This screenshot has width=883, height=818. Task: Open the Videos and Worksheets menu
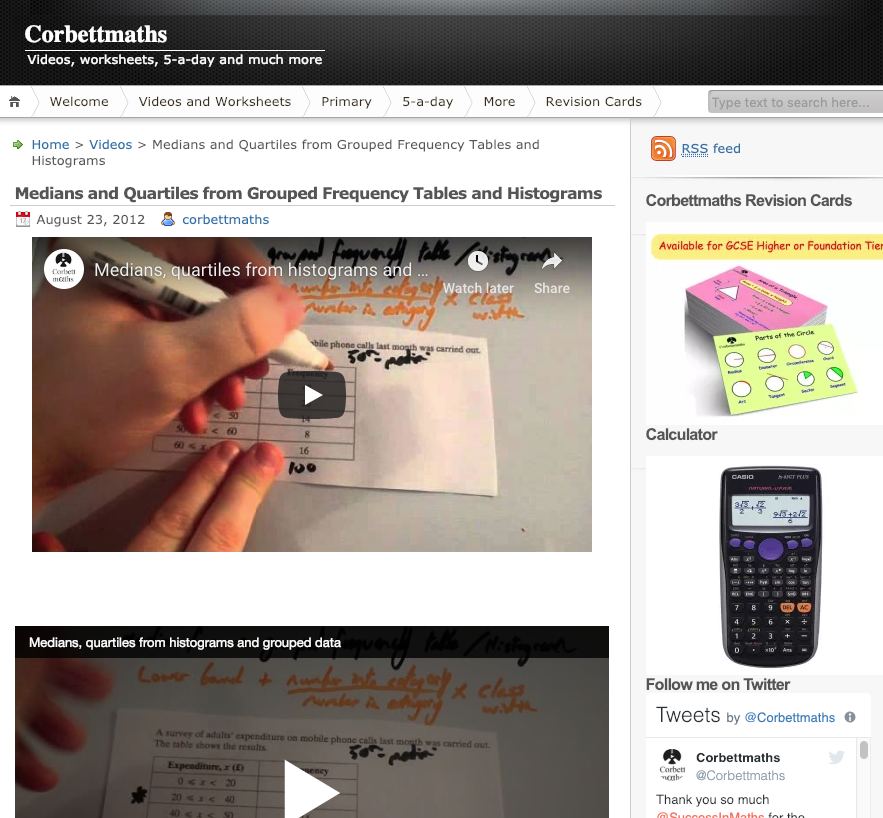pyautogui.click(x=215, y=102)
